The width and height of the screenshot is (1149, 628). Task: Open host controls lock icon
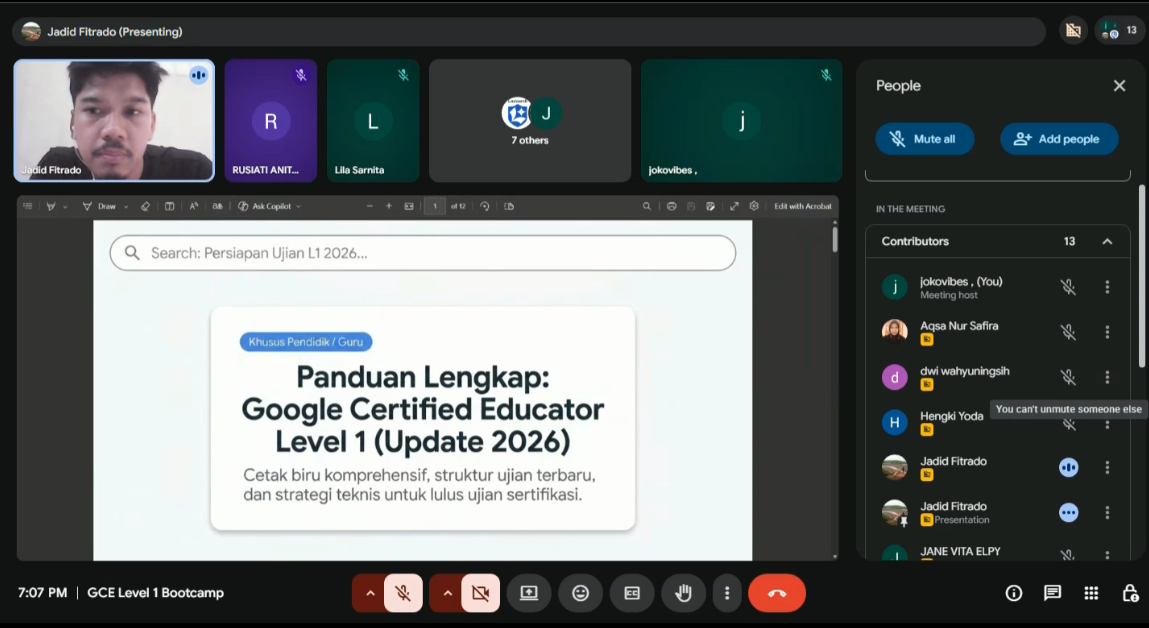[x=1130, y=593]
